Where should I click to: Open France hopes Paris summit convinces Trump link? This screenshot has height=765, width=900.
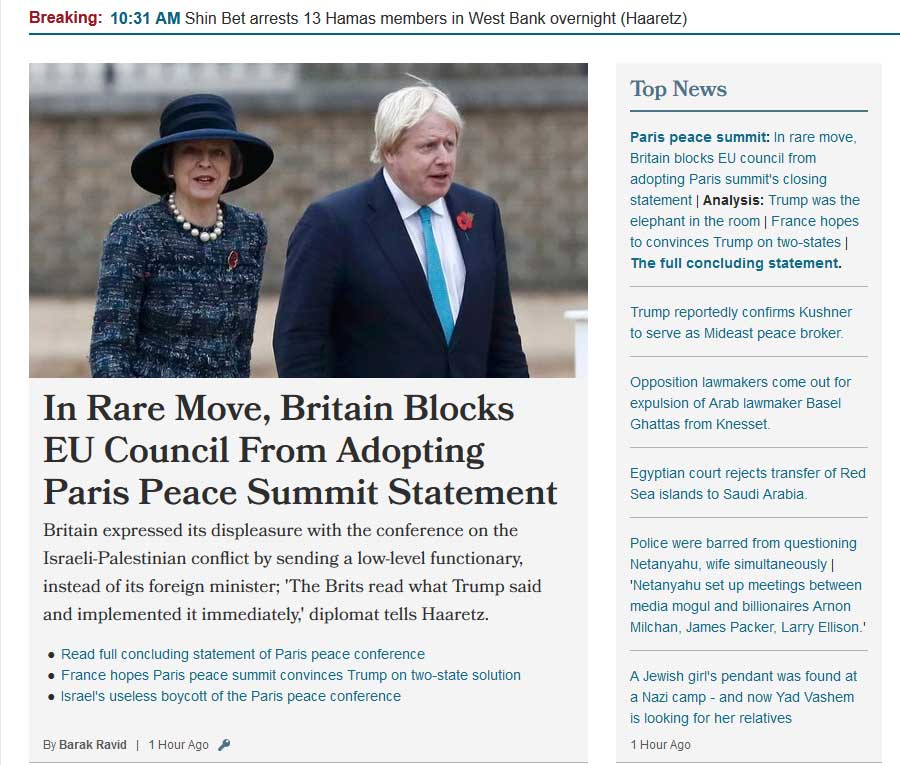291,675
